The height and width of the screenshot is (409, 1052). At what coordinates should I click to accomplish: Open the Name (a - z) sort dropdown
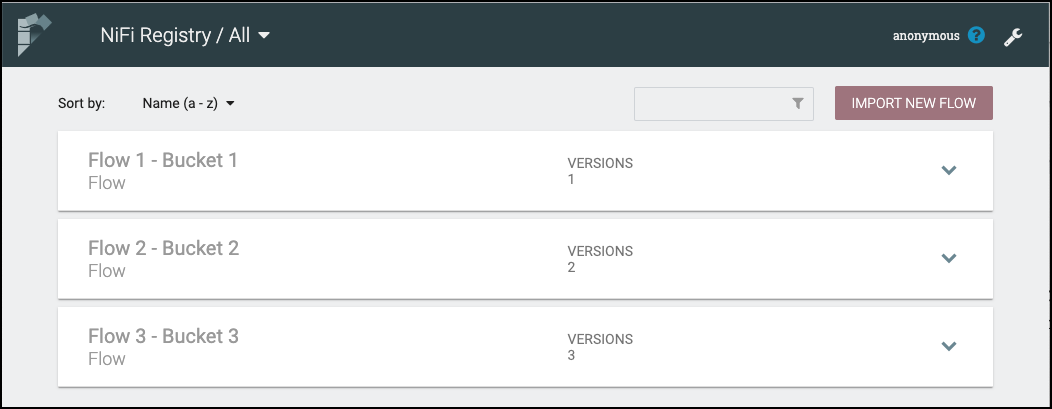coord(188,103)
